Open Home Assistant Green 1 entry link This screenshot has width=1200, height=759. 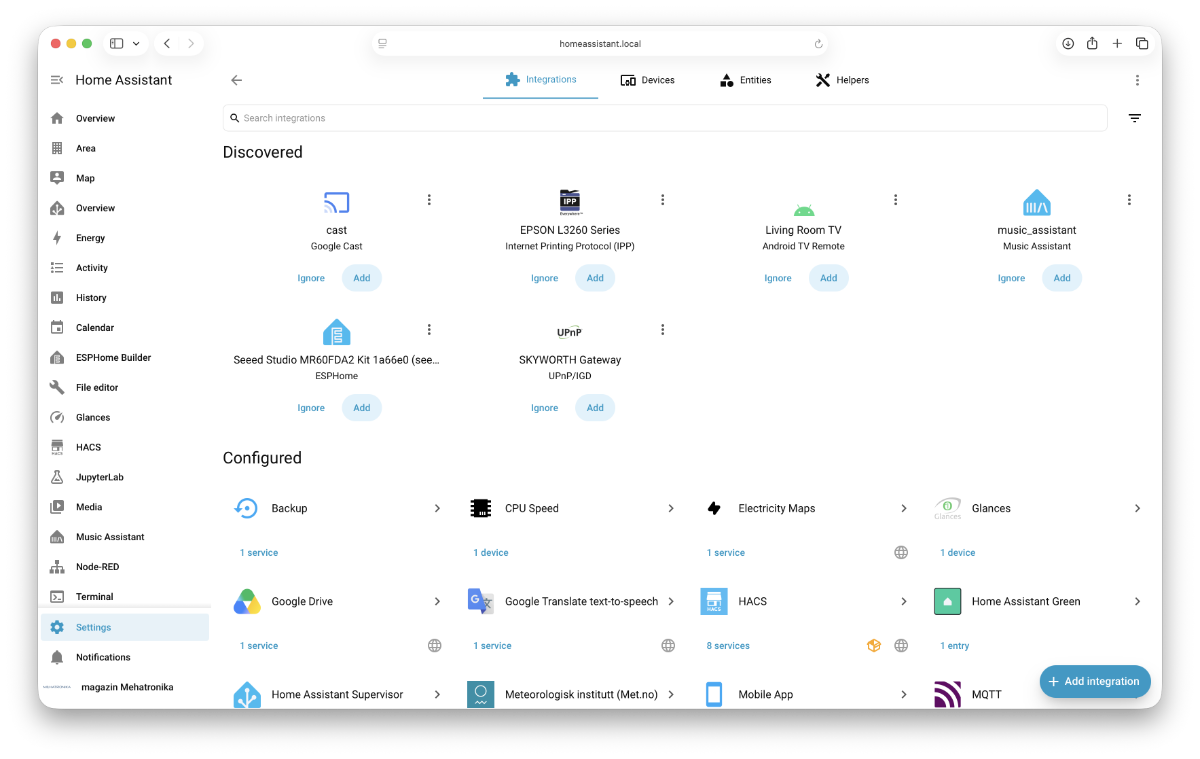click(x=955, y=646)
